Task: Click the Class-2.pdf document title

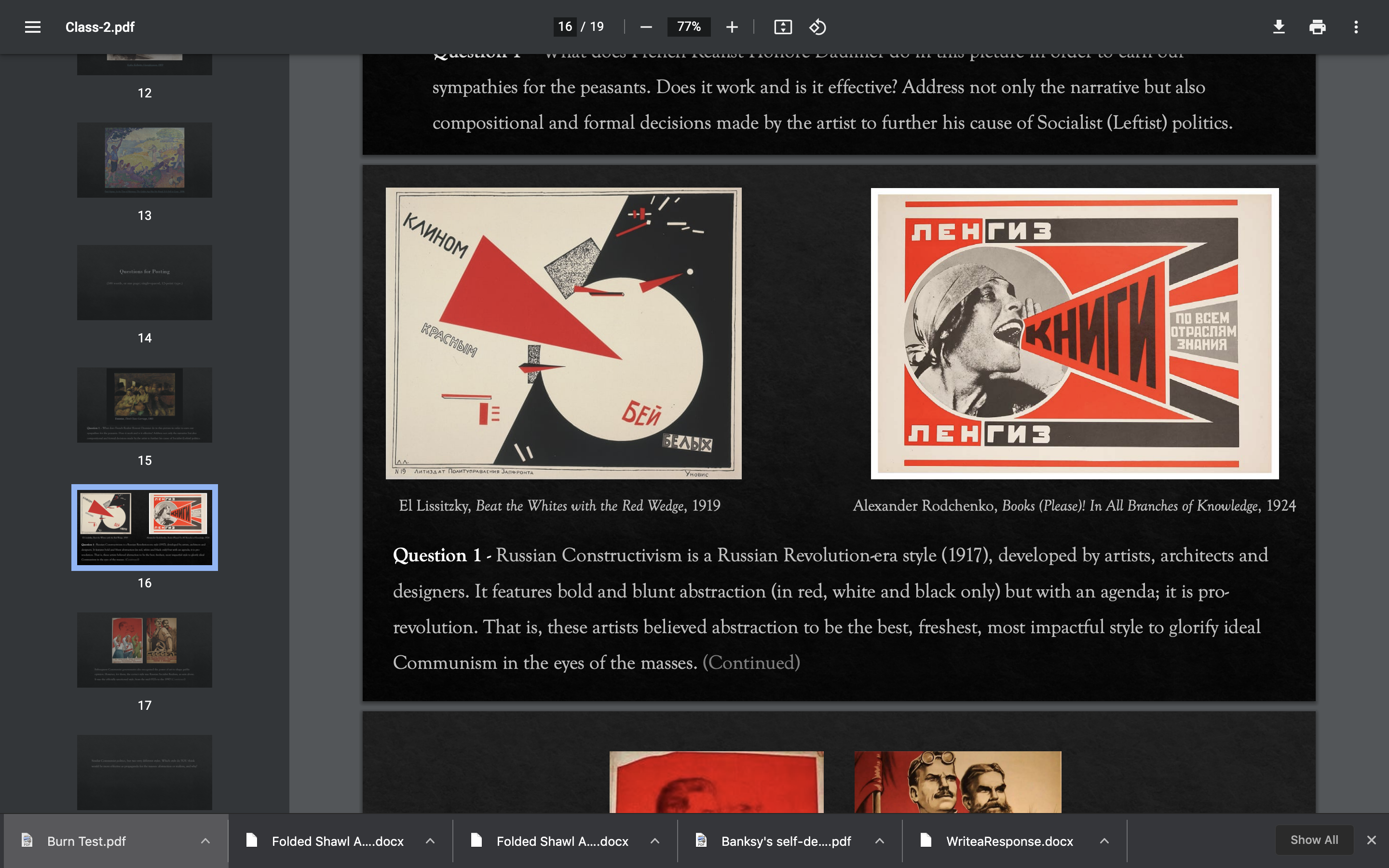Action: click(x=100, y=27)
